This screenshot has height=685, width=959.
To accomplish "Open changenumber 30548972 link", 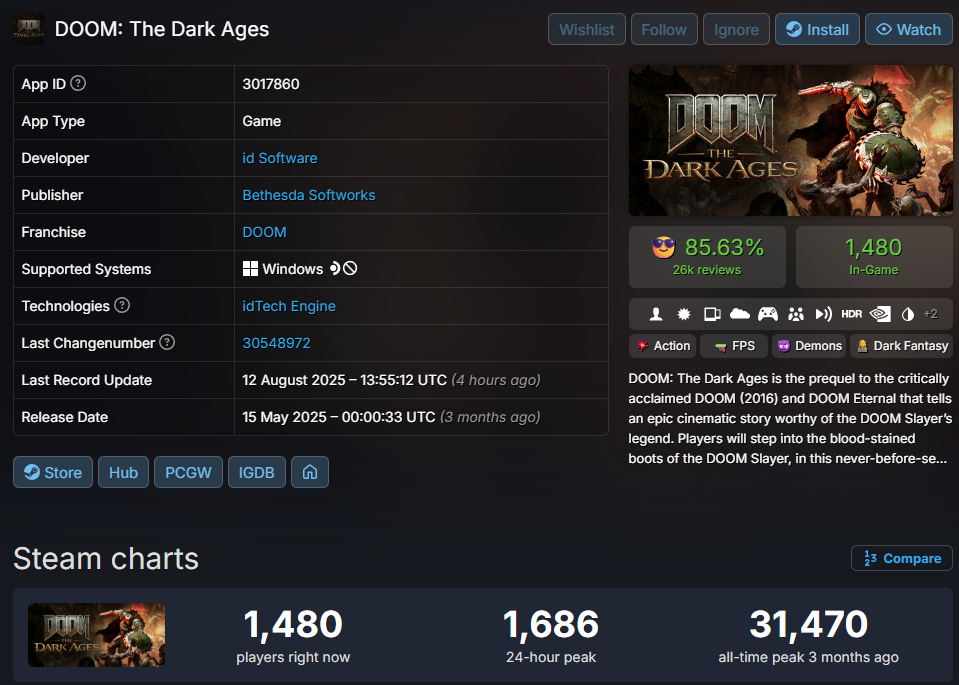I will click(x=276, y=343).
